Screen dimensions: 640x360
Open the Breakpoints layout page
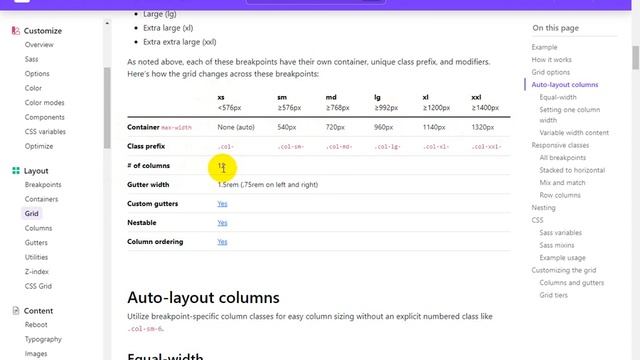43,184
